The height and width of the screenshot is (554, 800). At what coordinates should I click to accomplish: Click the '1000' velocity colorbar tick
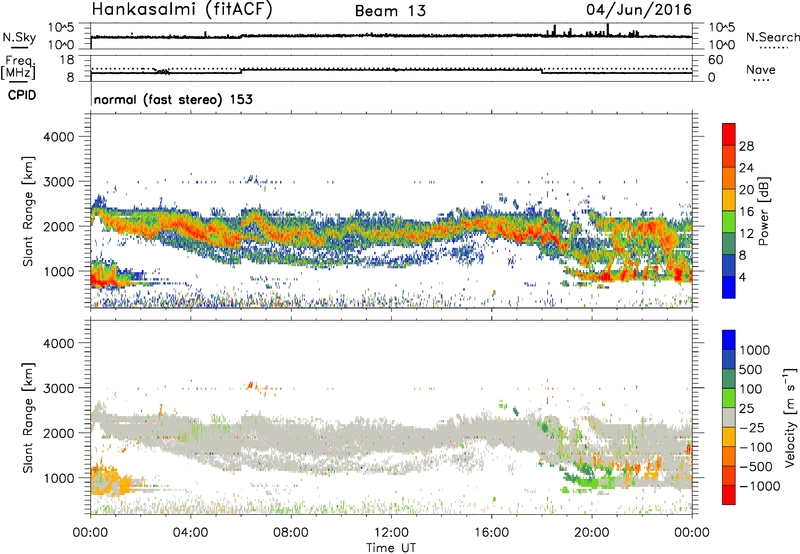point(755,350)
